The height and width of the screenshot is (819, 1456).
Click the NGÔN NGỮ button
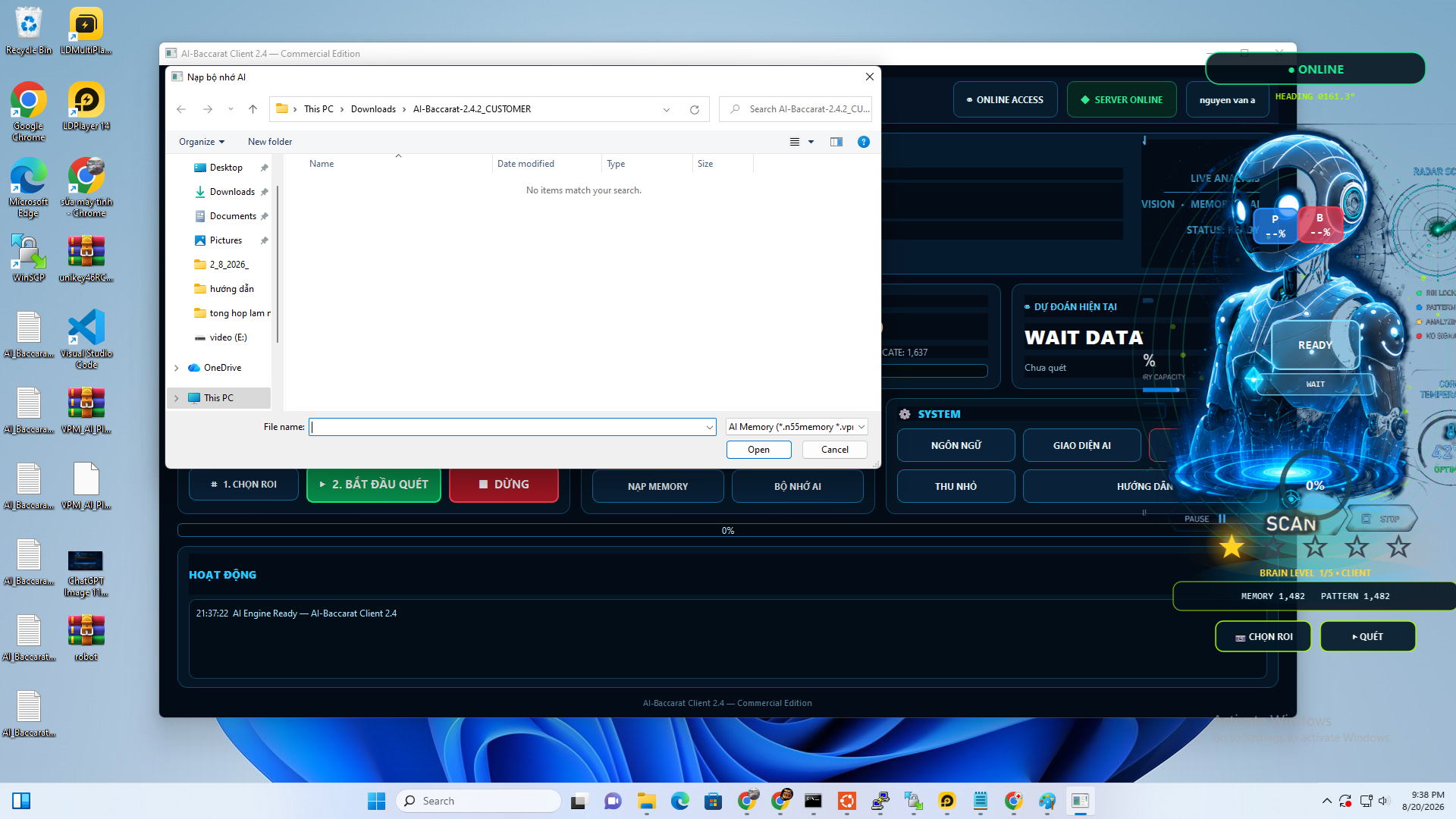(x=956, y=446)
